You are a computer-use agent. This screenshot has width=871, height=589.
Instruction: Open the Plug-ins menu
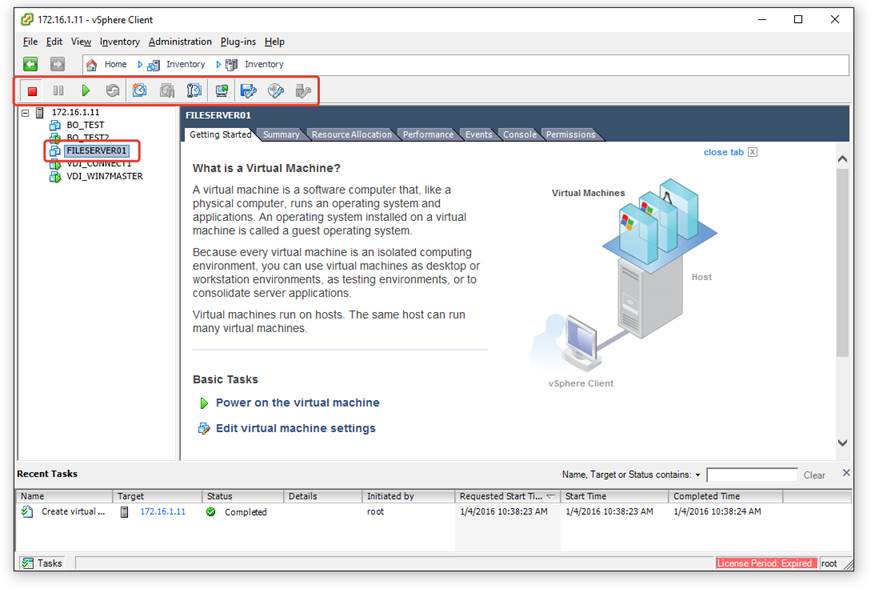[x=238, y=42]
